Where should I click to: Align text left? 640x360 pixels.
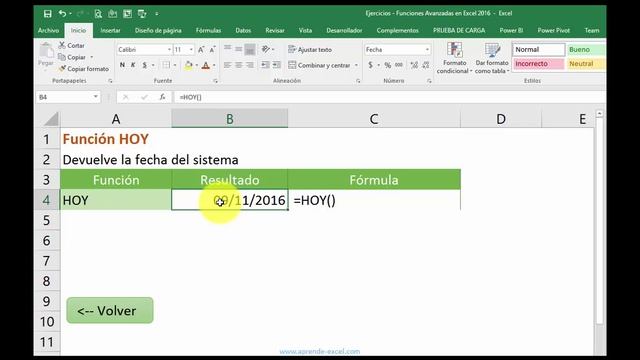pyautogui.click(x=228, y=65)
